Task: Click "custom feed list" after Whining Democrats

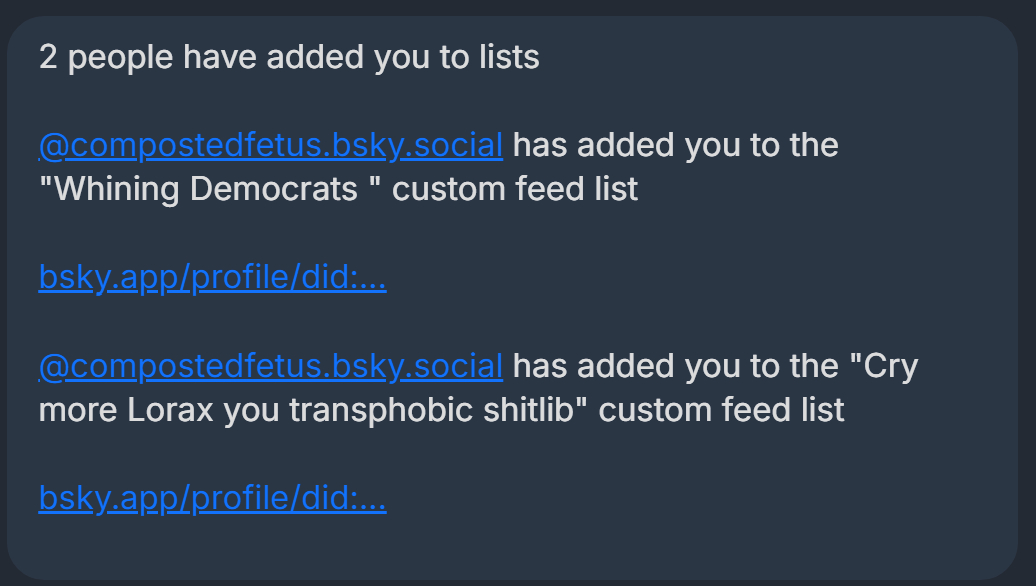Action: click(x=515, y=190)
